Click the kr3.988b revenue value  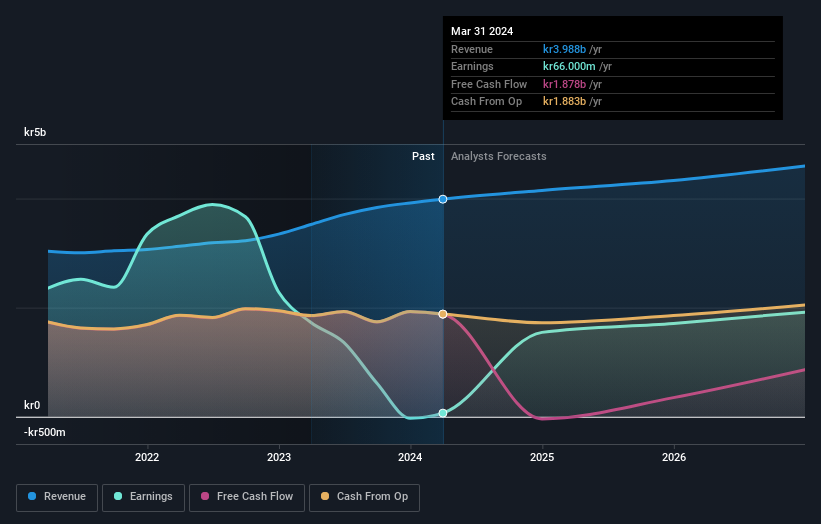pyautogui.click(x=564, y=49)
